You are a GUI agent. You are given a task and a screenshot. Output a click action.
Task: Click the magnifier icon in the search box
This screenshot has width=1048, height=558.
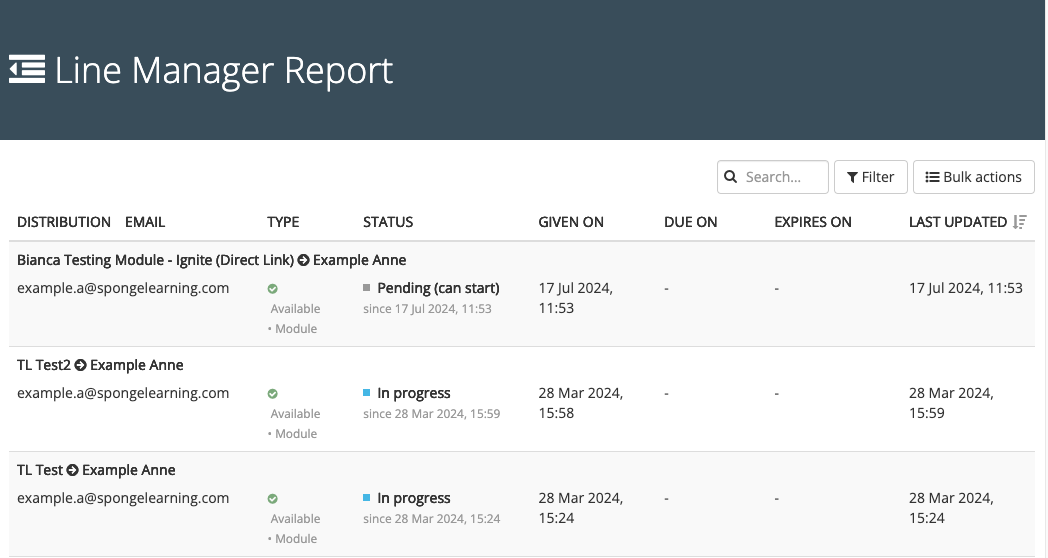[x=731, y=177]
